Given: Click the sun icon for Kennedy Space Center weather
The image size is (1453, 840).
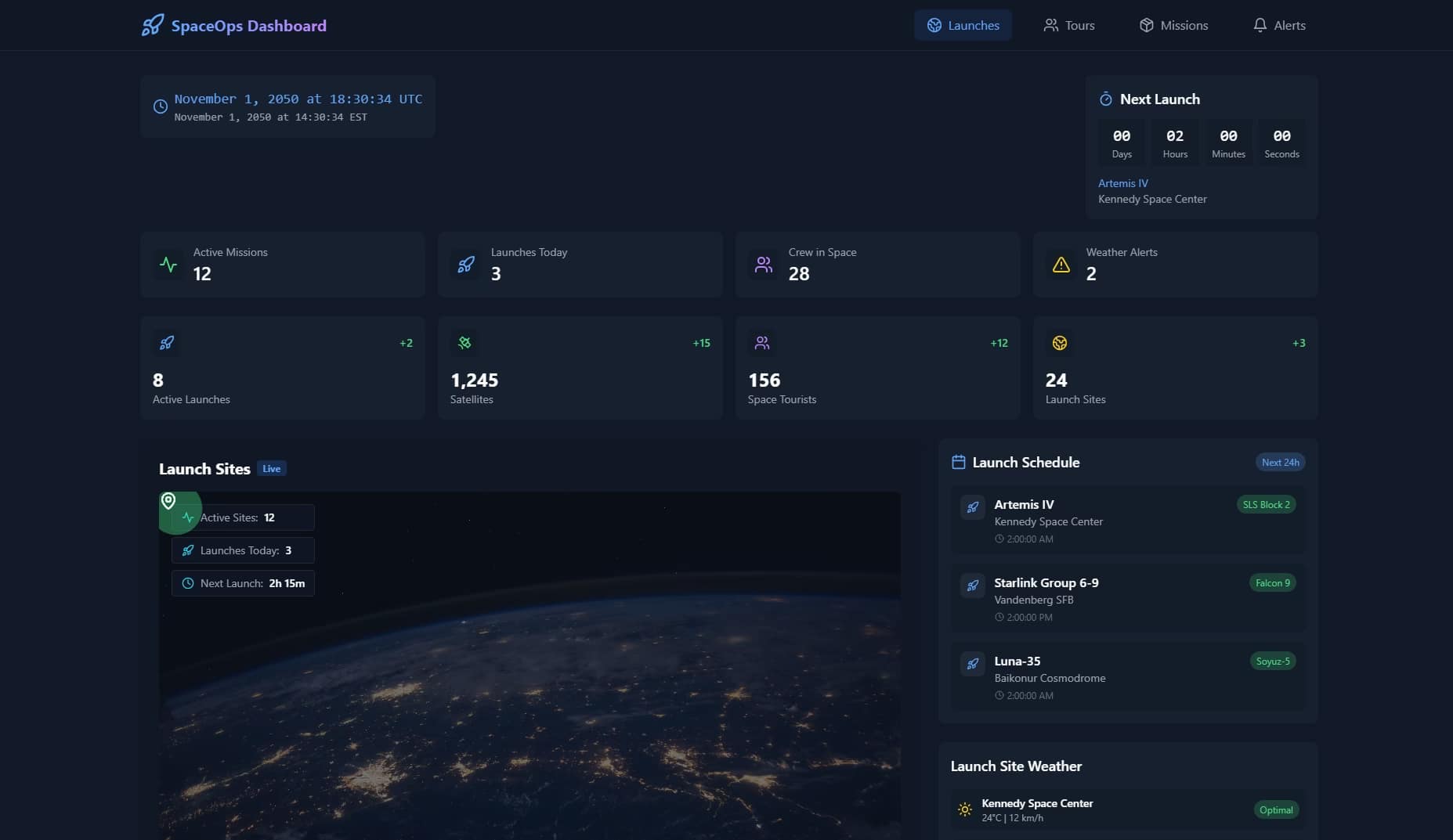Looking at the screenshot, I should pyautogui.click(x=965, y=809).
